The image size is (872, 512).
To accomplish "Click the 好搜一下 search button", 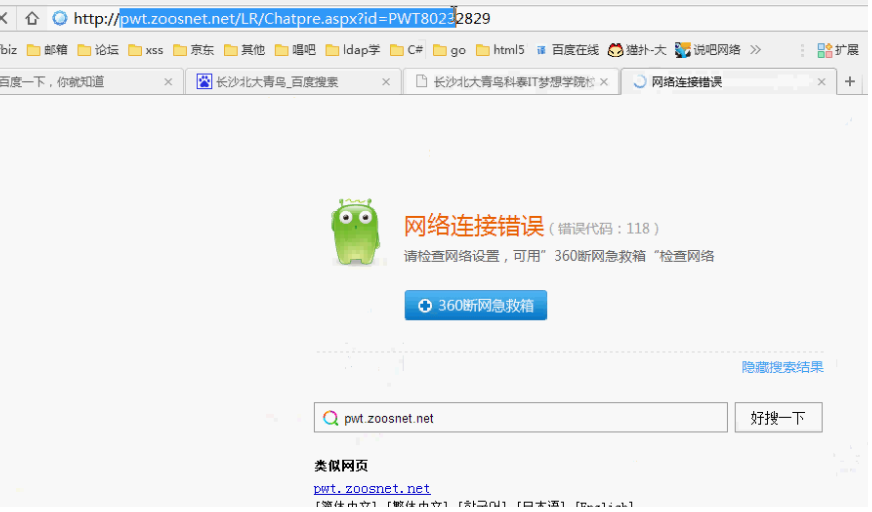I will [779, 417].
